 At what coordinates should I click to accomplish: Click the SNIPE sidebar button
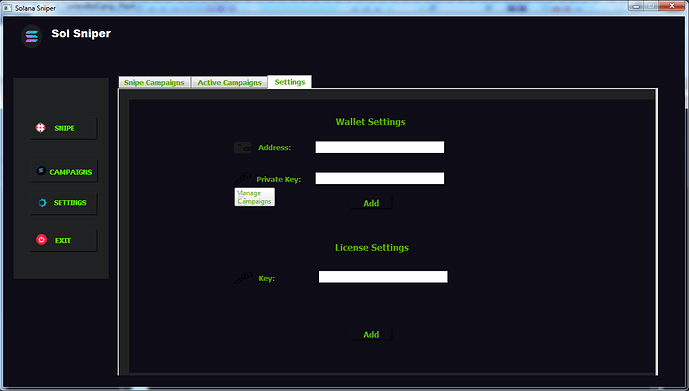pyautogui.click(x=64, y=128)
